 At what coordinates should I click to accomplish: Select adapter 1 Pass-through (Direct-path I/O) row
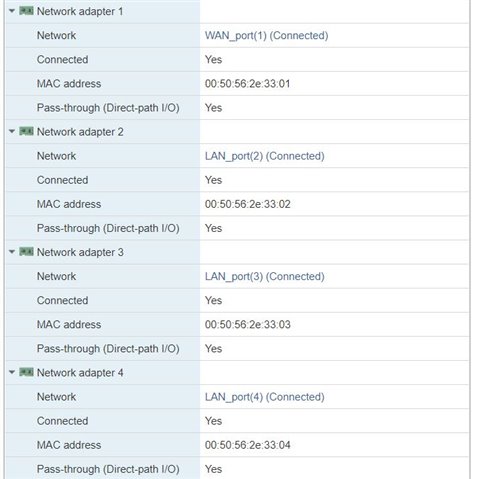[237, 107]
